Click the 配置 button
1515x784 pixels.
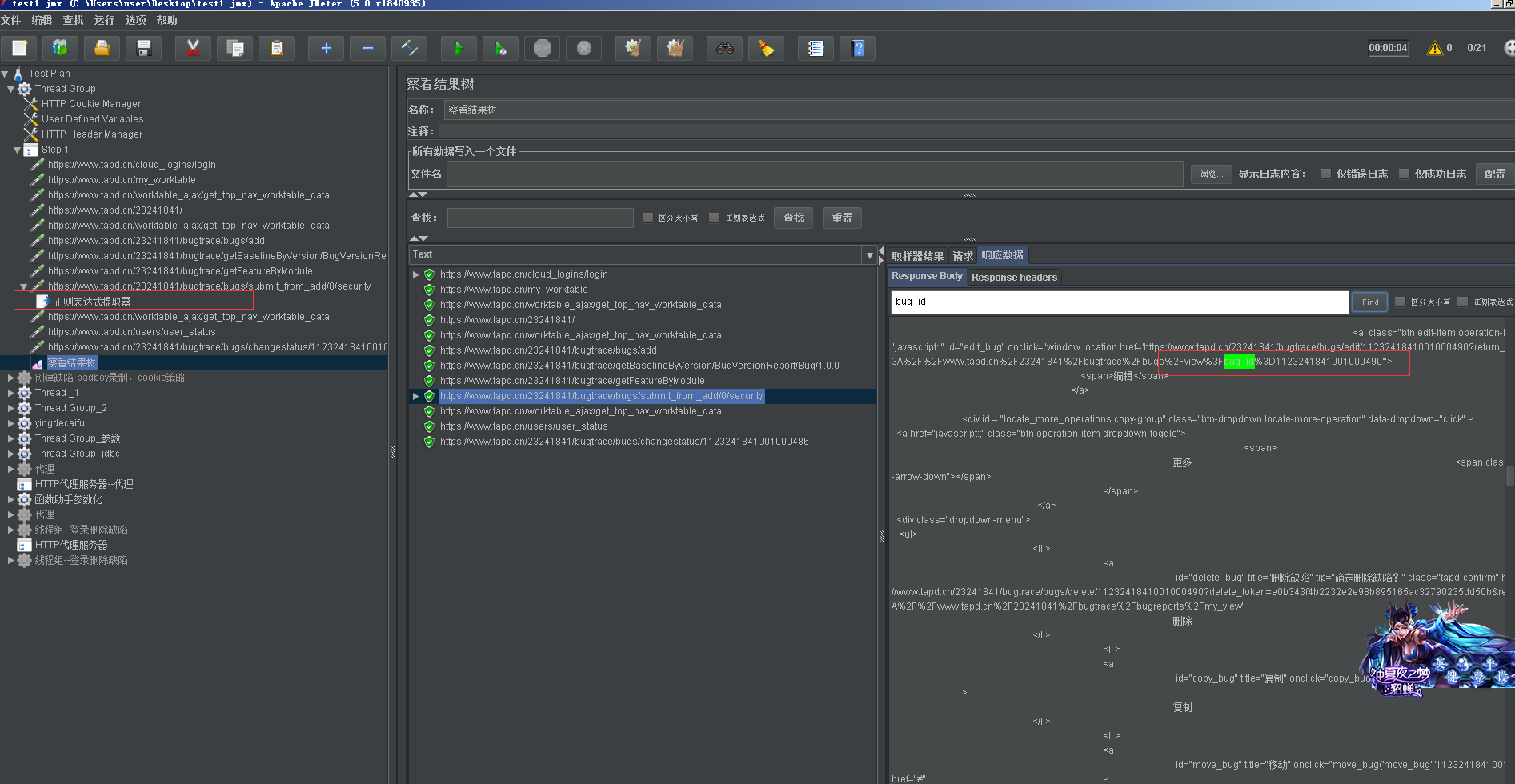click(1494, 174)
